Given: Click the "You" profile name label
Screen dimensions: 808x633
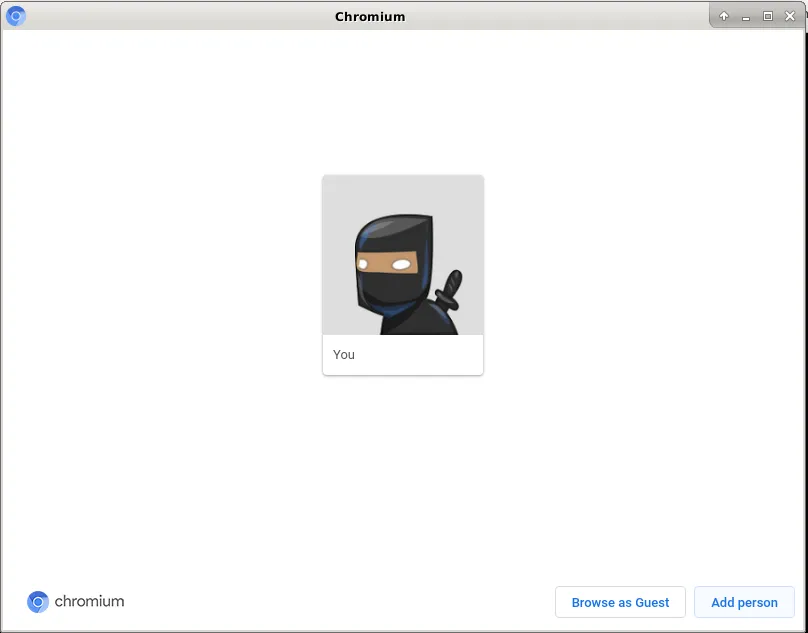Looking at the screenshot, I should pyautogui.click(x=344, y=355).
